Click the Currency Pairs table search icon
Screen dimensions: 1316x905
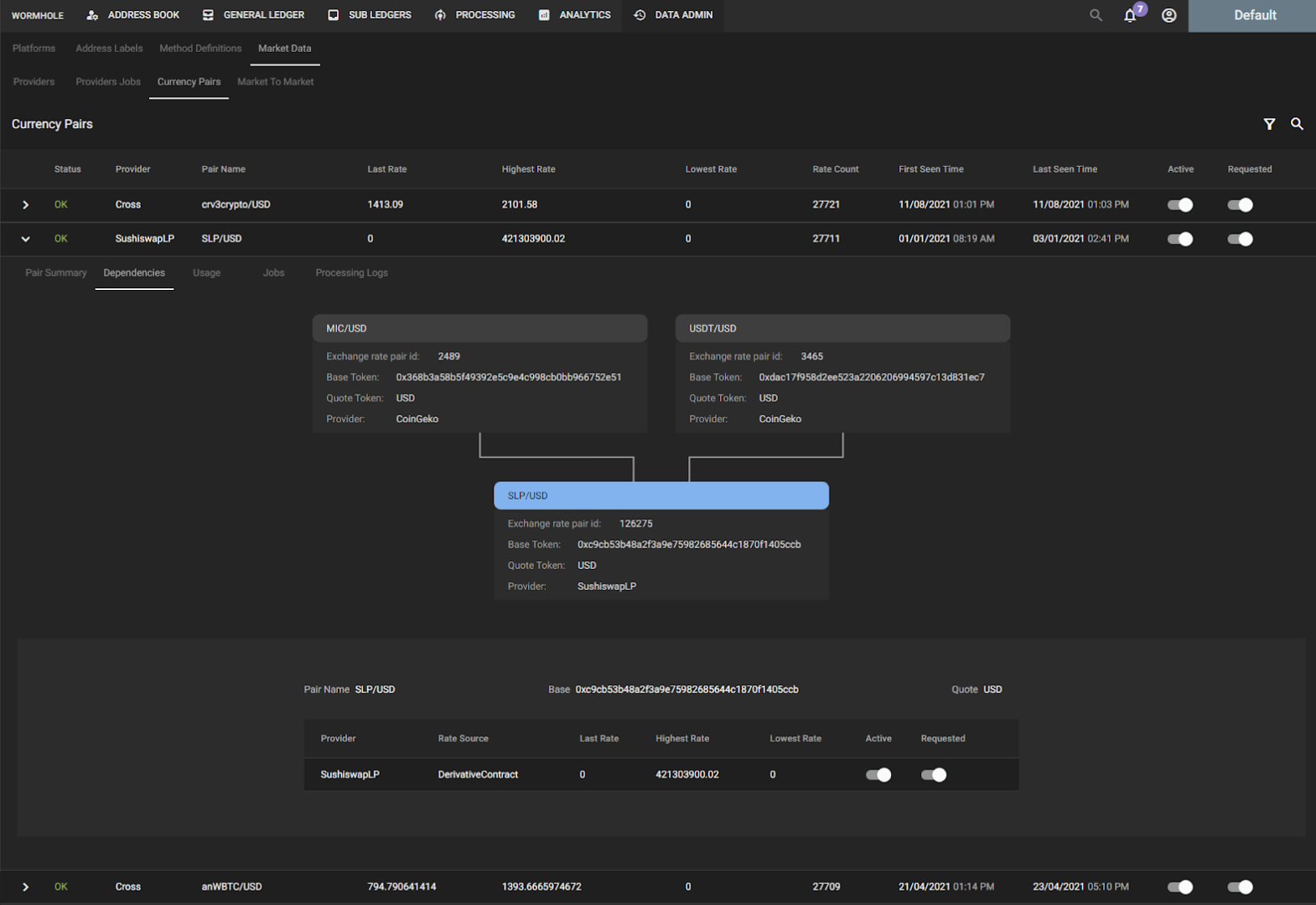[x=1297, y=124]
